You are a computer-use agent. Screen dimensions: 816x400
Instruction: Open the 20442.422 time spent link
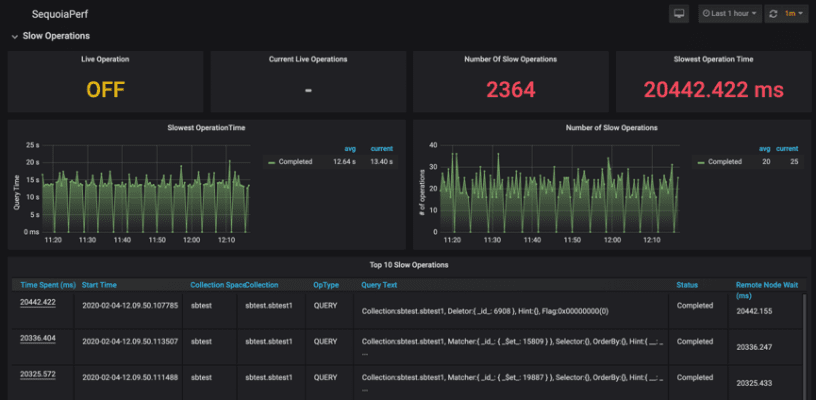click(x=40, y=303)
